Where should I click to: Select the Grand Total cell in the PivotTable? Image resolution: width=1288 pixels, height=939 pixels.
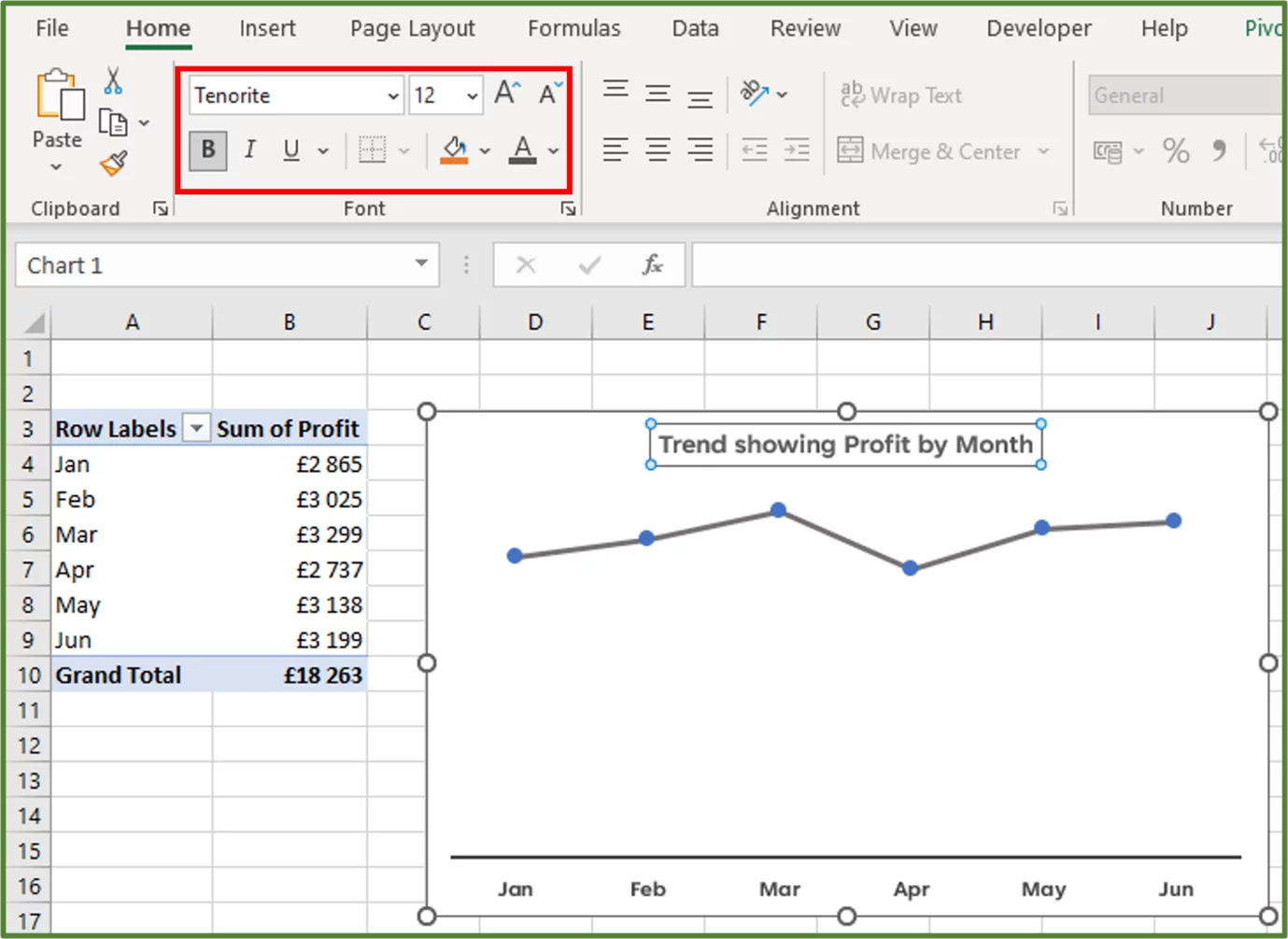pyautogui.click(x=118, y=675)
